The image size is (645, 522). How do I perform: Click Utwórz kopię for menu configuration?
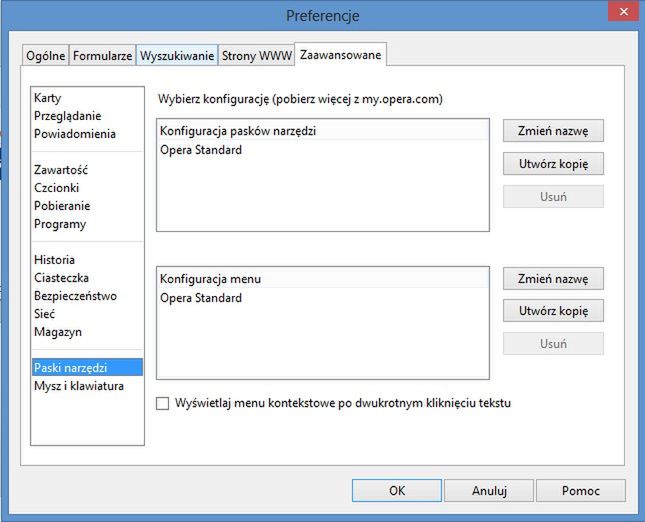pos(553,311)
